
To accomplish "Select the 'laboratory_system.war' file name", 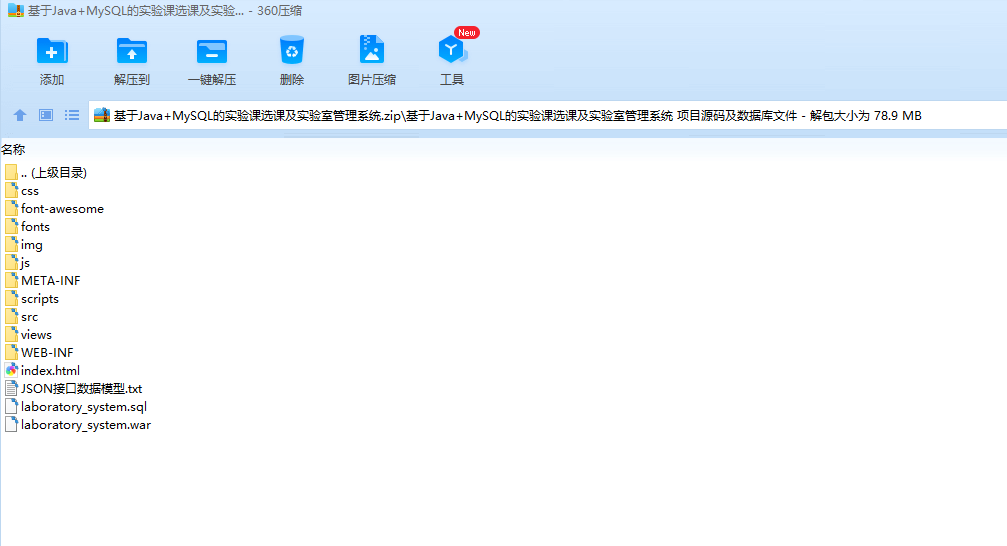I will pos(86,425).
